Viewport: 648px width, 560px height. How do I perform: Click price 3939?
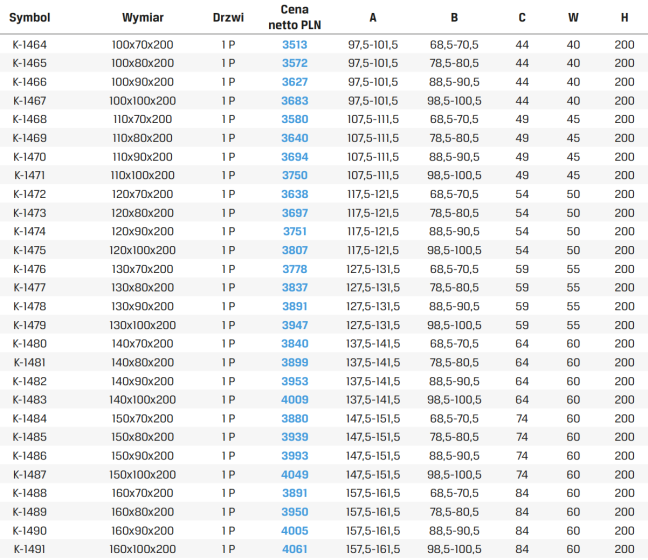[295, 437]
